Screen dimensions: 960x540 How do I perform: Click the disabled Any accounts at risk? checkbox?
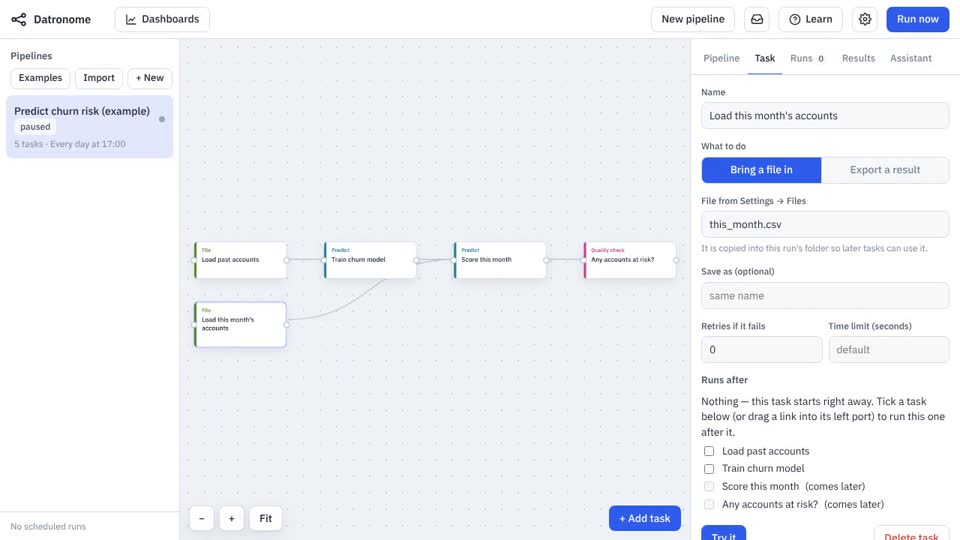point(709,504)
